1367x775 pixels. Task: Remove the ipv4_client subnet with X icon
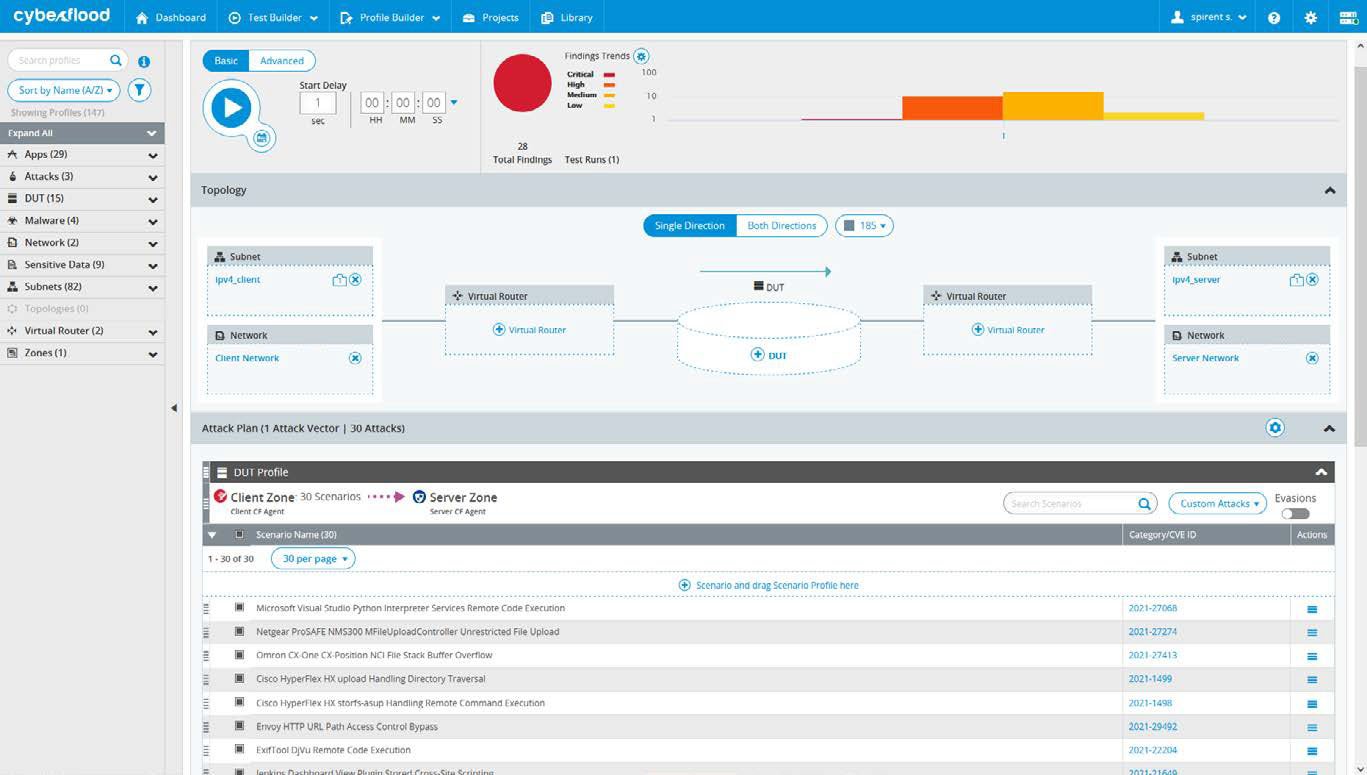point(355,280)
